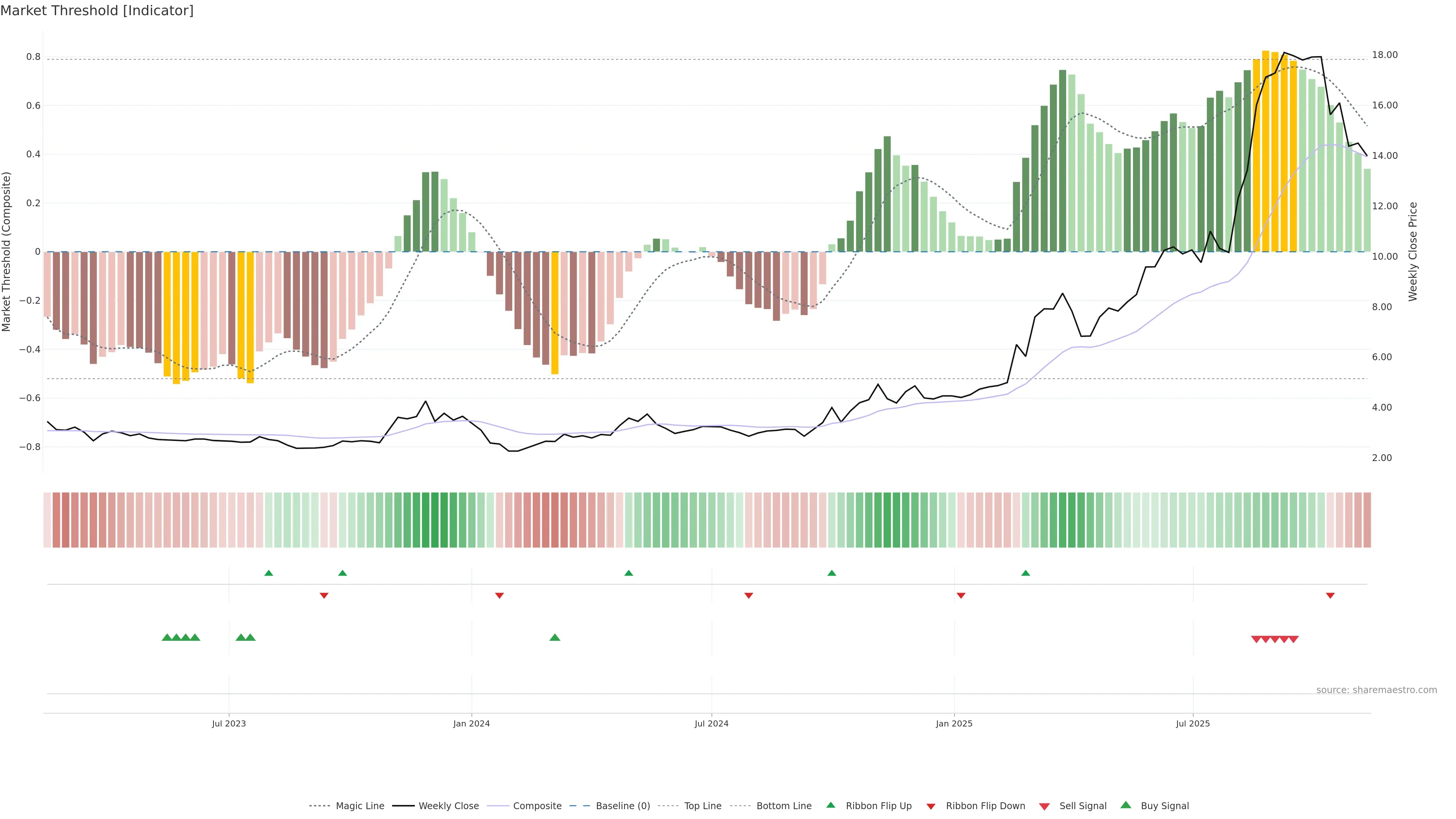Click the Market Threshold (Composite) axis title
The image size is (1456, 819).
pos(7,251)
